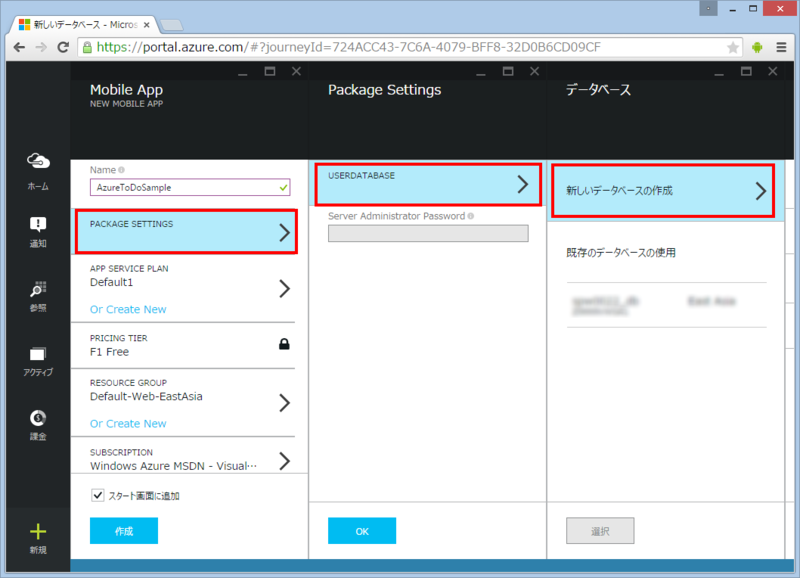Viewport: 800px width, 578px height.
Task: Click the green Android extension icon
Action: (757, 47)
